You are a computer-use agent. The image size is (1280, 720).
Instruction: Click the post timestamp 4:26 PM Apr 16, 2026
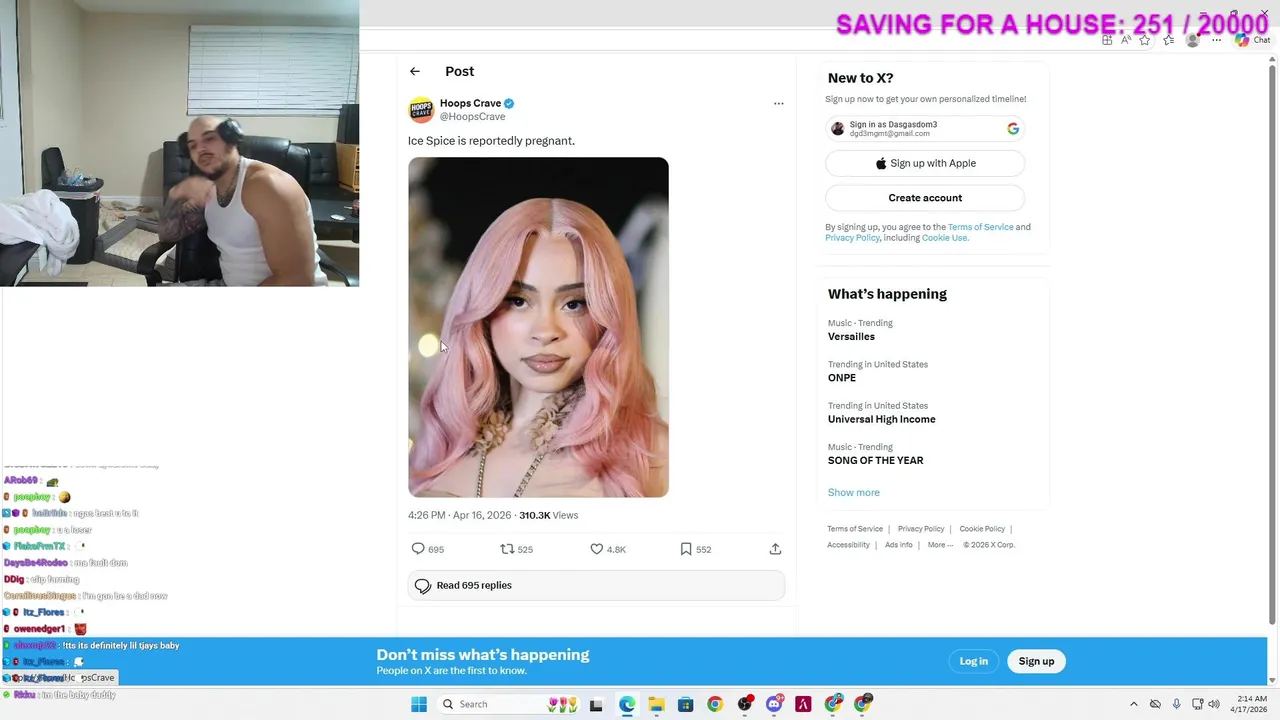[459, 515]
